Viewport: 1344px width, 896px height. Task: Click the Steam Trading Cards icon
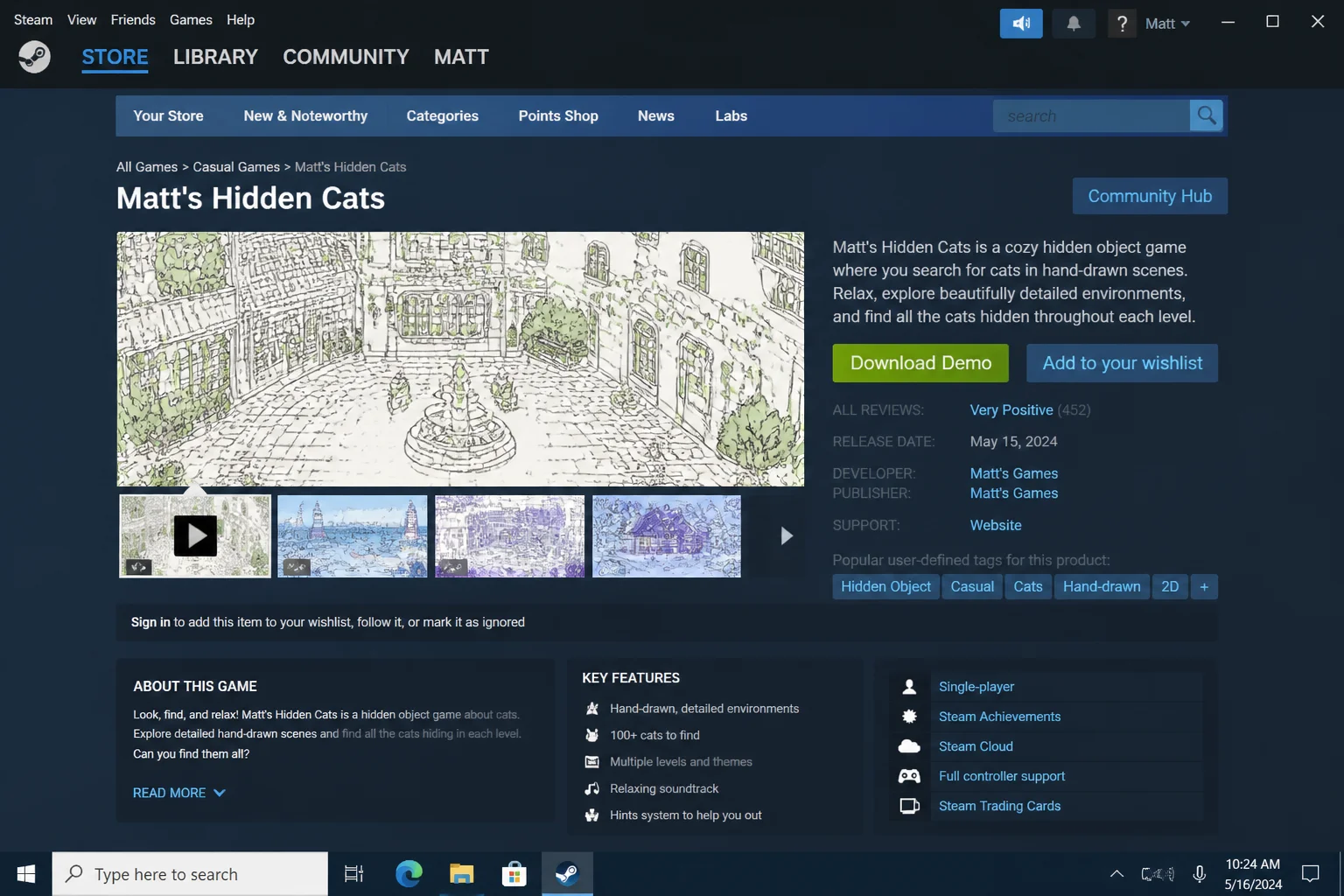[x=909, y=806]
